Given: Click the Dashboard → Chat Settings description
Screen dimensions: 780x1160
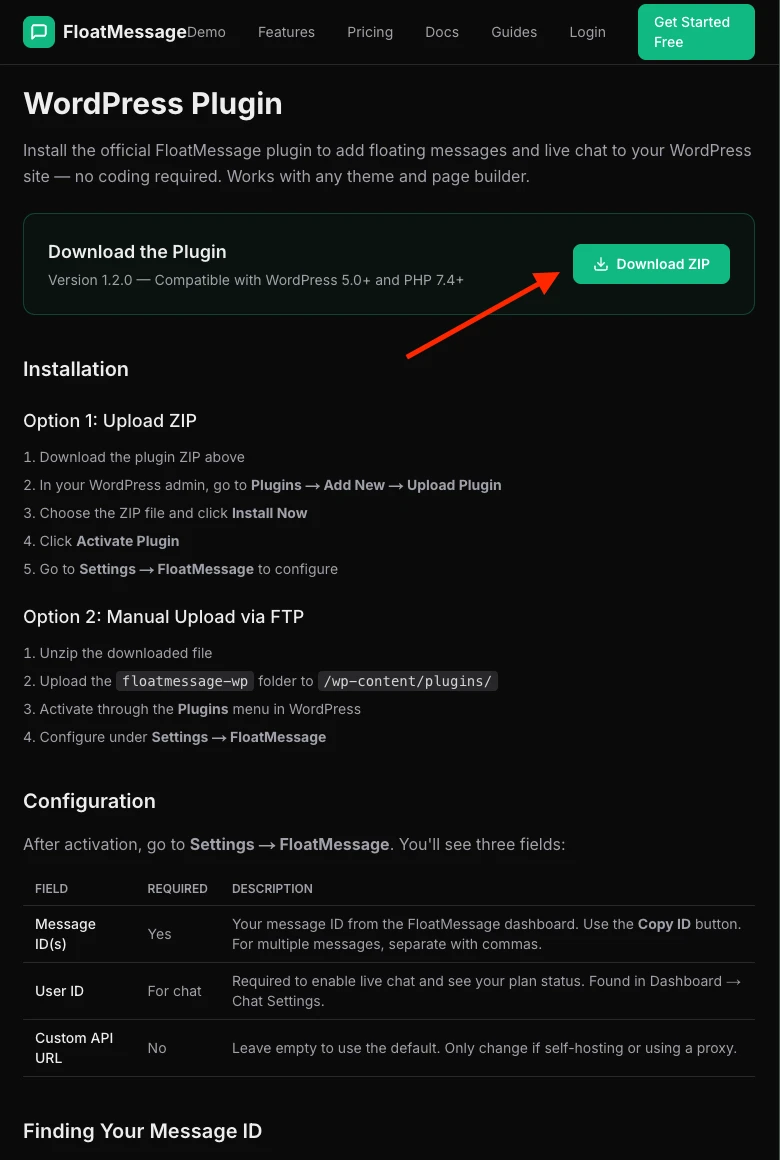Looking at the screenshot, I should coord(486,991).
